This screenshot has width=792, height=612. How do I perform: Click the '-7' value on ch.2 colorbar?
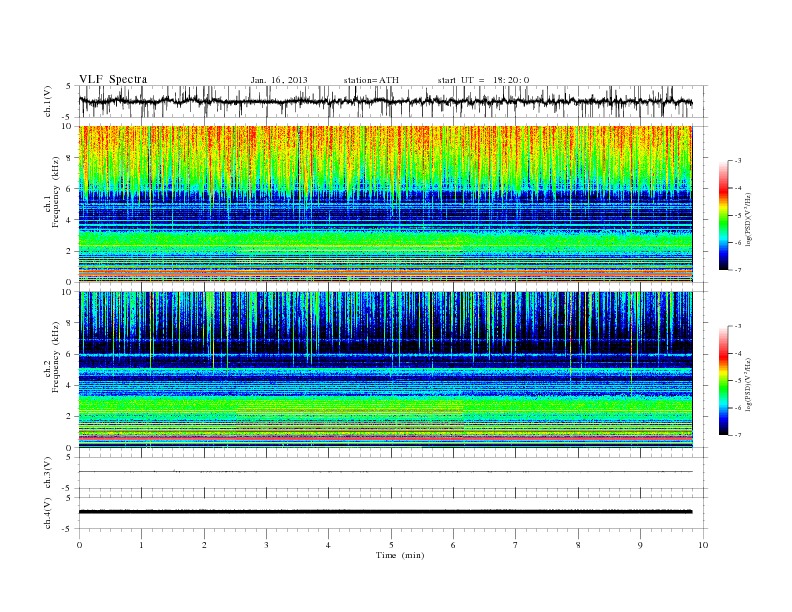tap(738, 435)
